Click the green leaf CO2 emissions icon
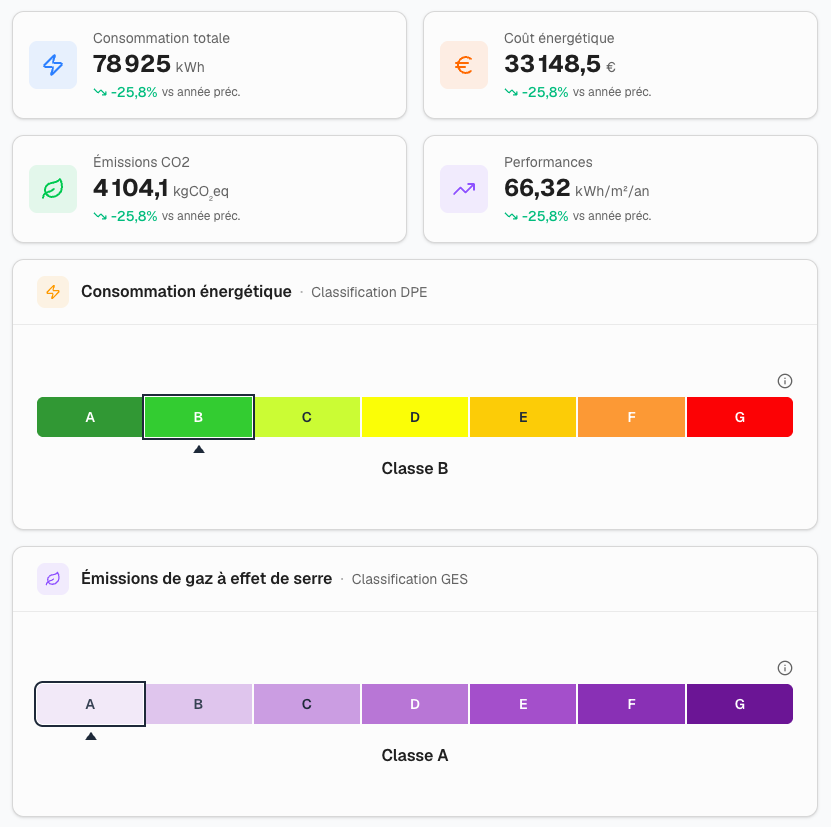This screenshot has width=831, height=827. (x=53, y=189)
